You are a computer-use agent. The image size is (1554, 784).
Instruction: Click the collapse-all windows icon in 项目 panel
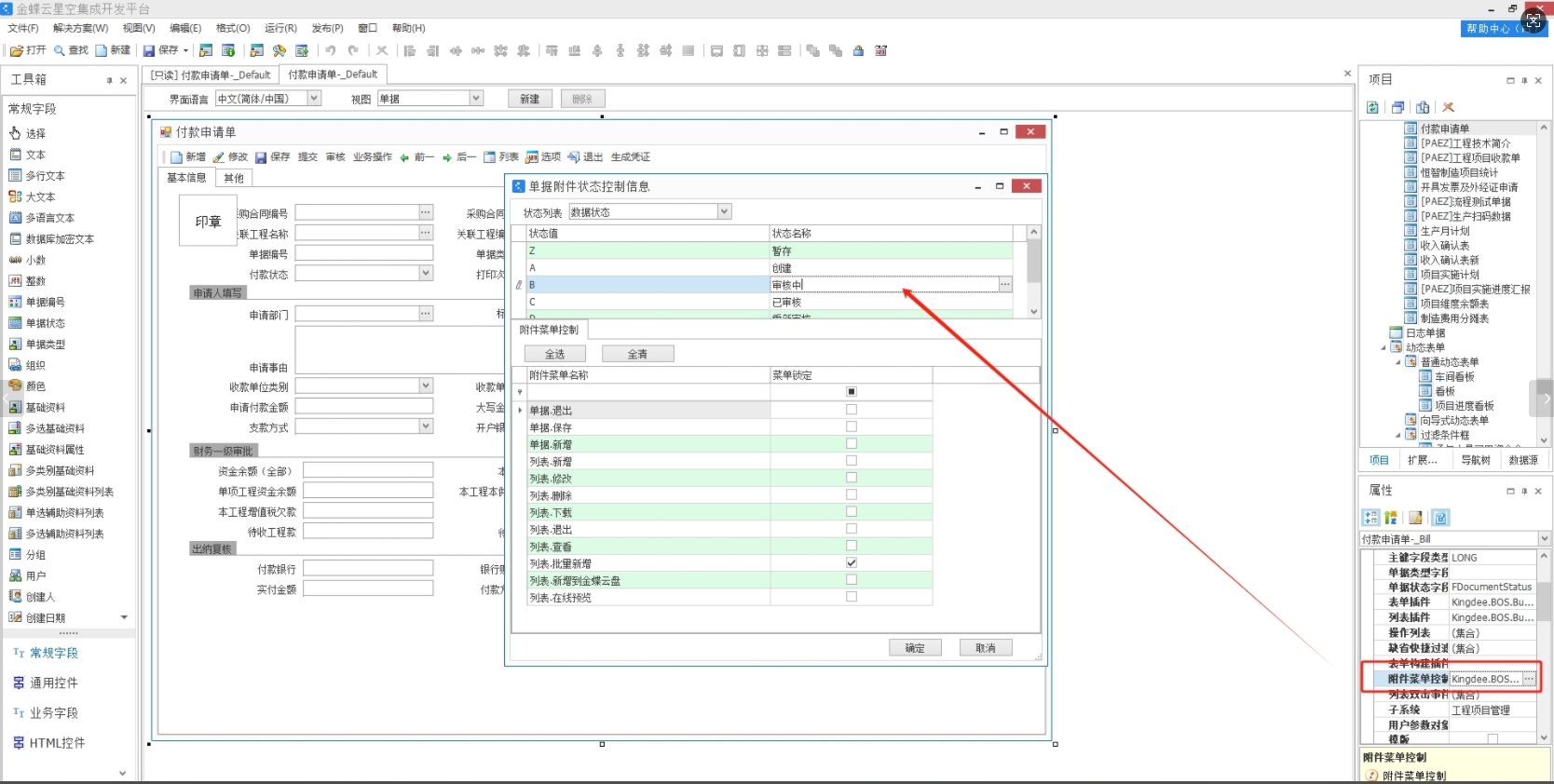coord(1397,107)
